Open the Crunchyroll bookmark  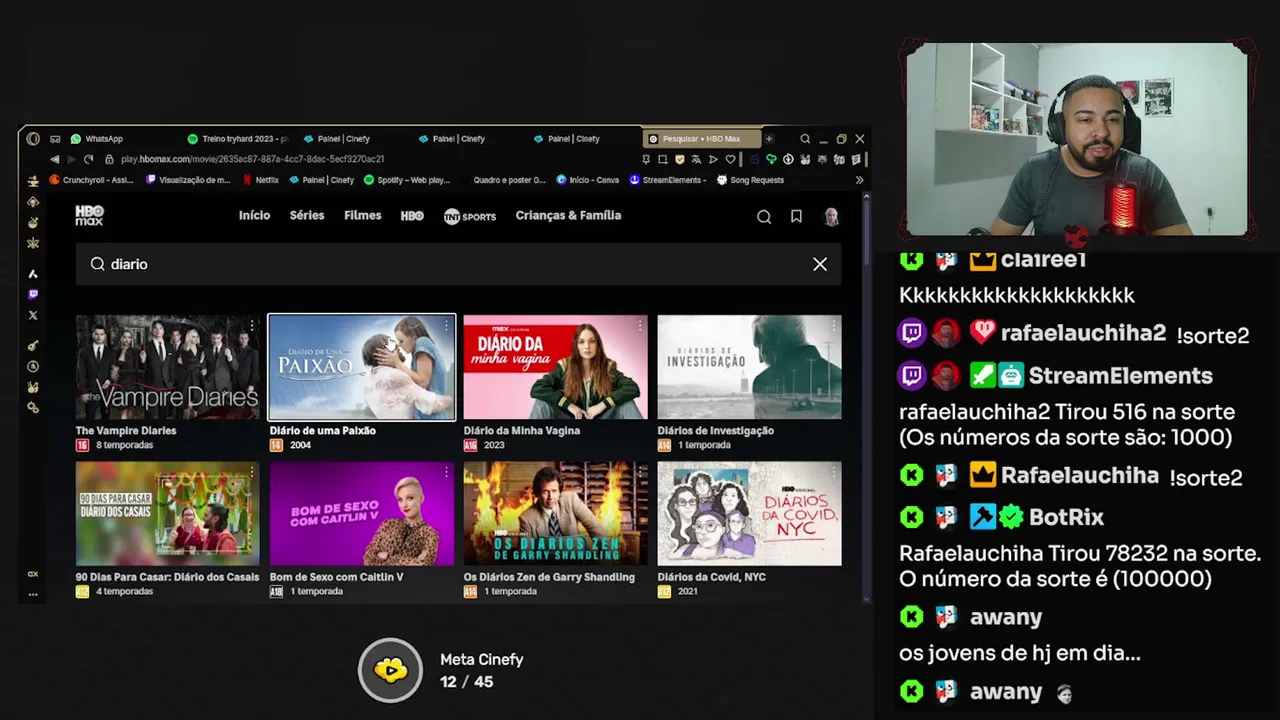pos(92,180)
